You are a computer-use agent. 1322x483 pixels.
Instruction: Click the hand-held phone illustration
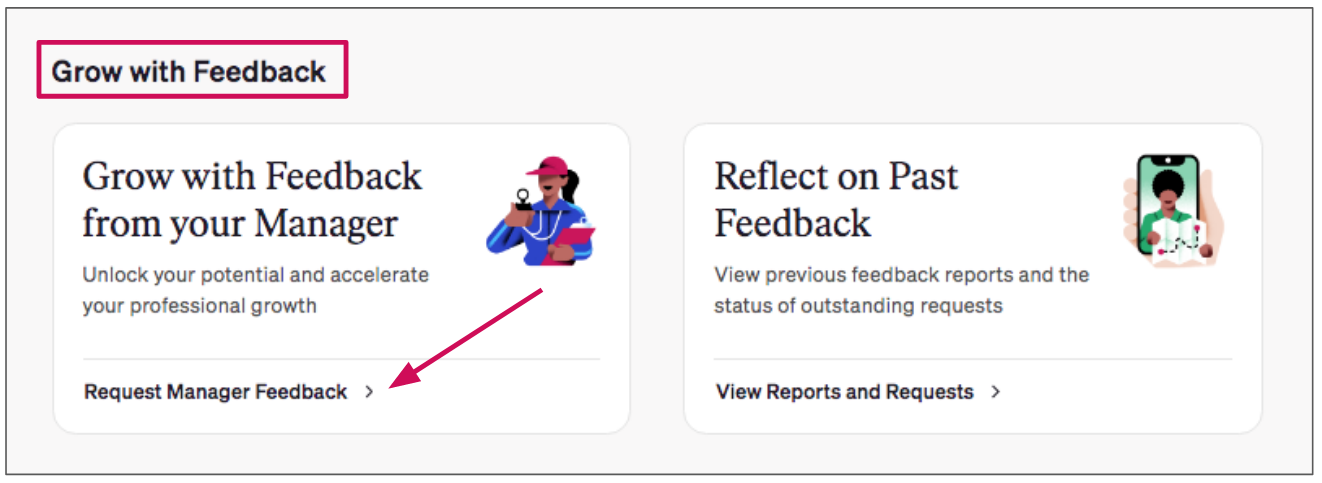tap(1174, 212)
